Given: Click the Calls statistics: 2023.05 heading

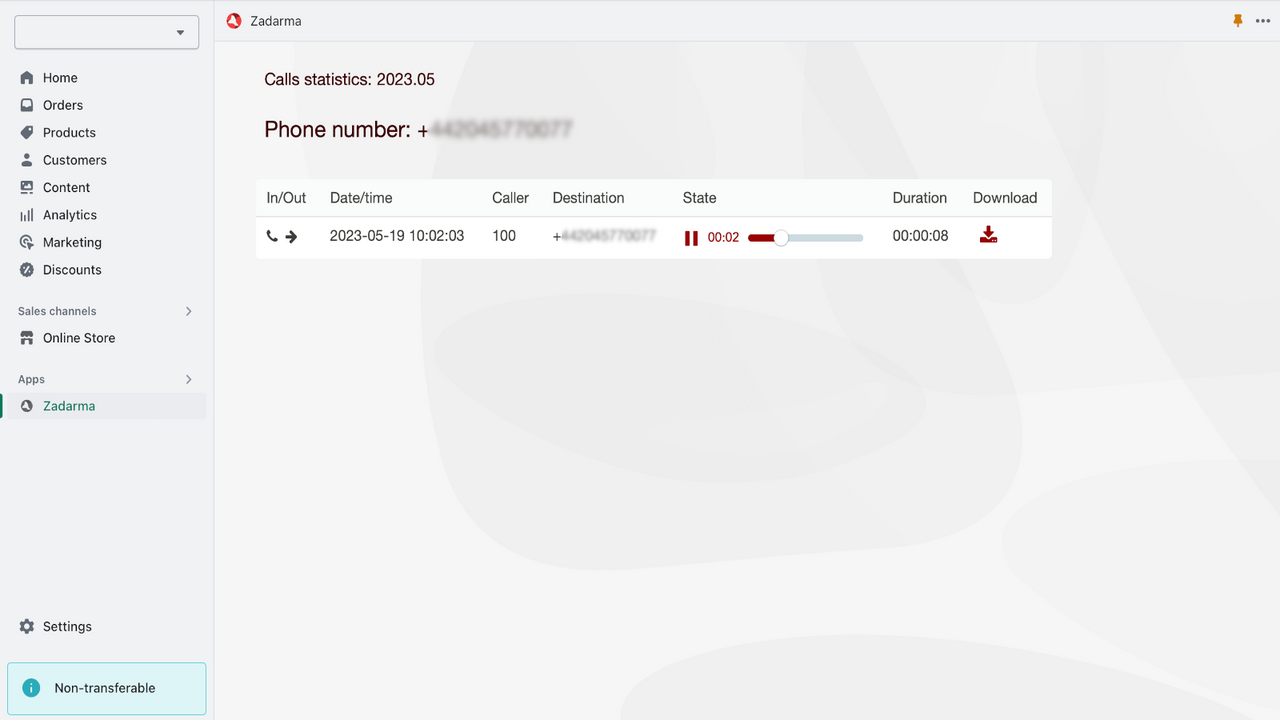Looking at the screenshot, I should [349, 80].
